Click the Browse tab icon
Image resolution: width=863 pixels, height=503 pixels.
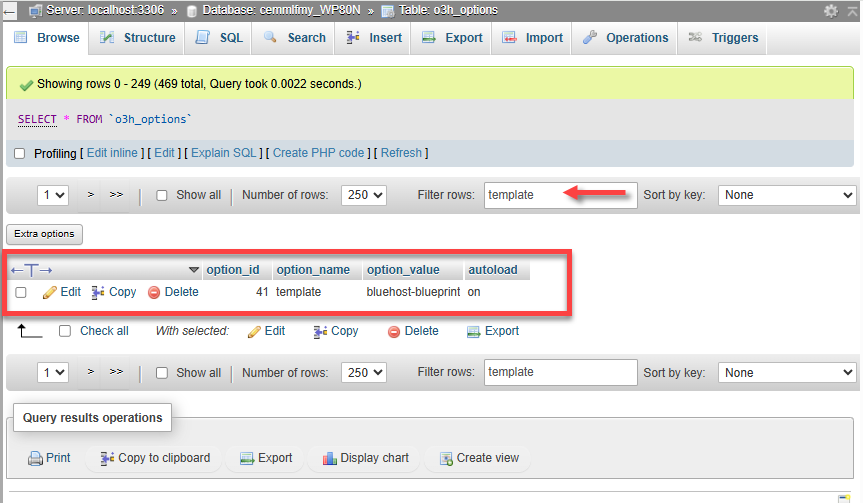(20, 37)
